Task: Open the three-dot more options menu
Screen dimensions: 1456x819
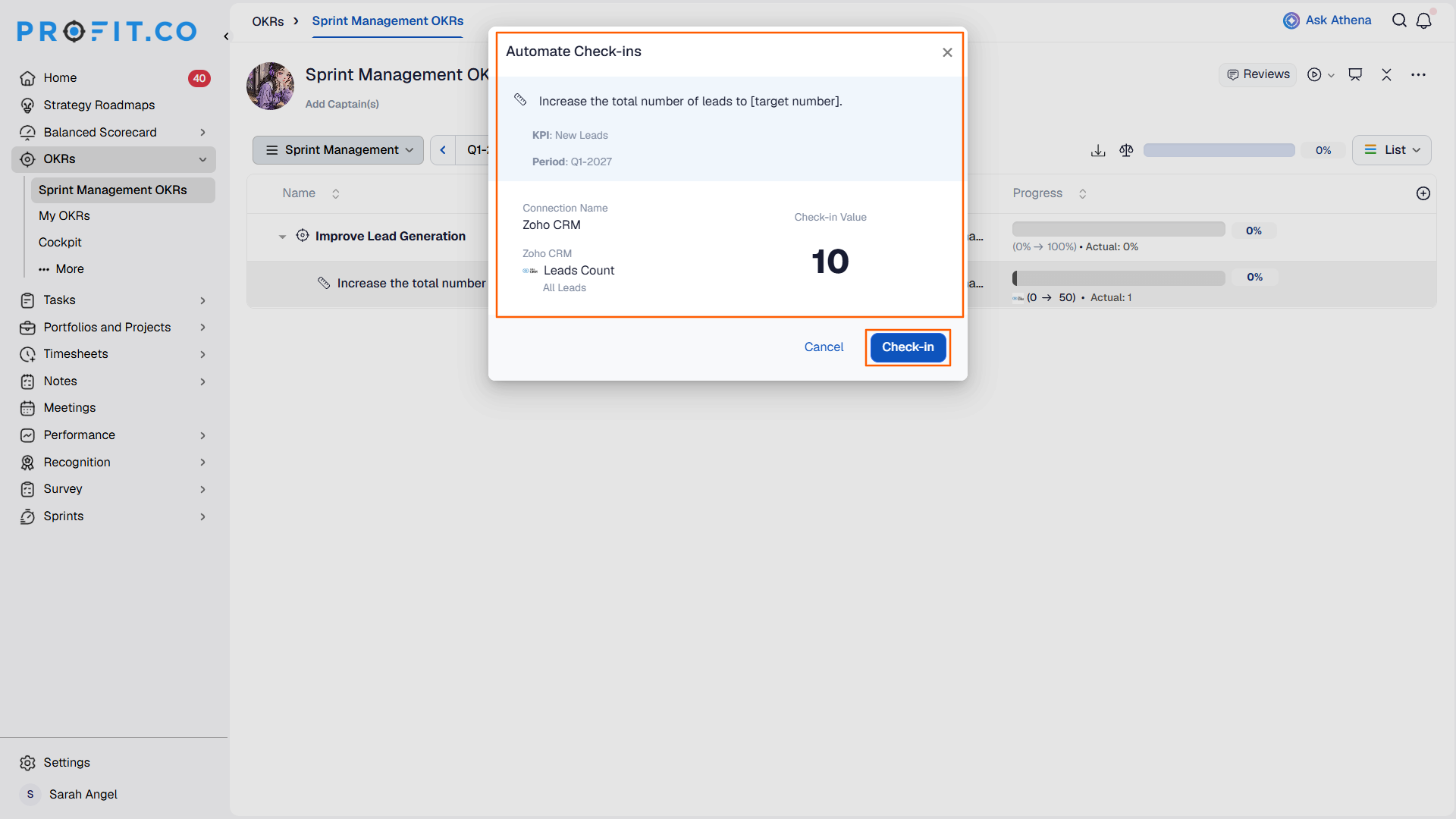Action: point(1418,74)
